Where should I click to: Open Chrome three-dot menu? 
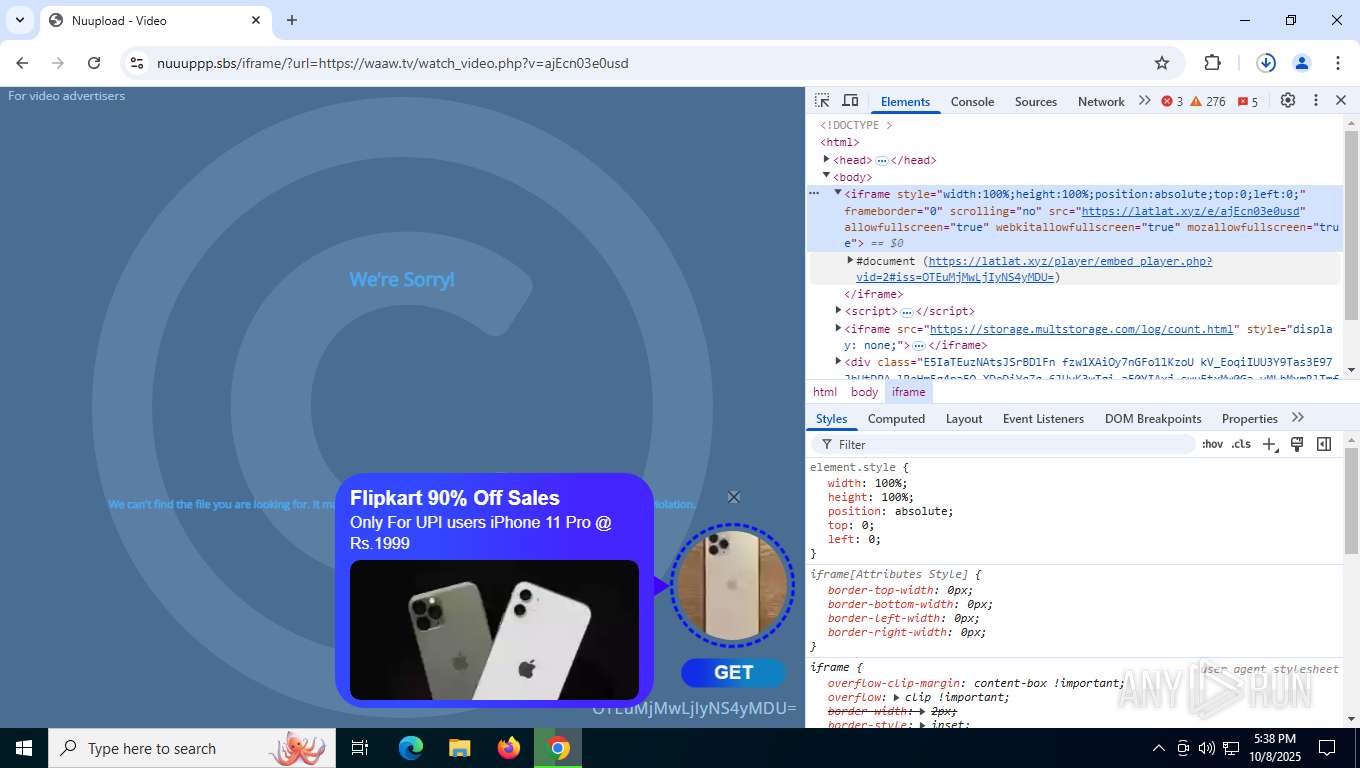(x=1338, y=63)
